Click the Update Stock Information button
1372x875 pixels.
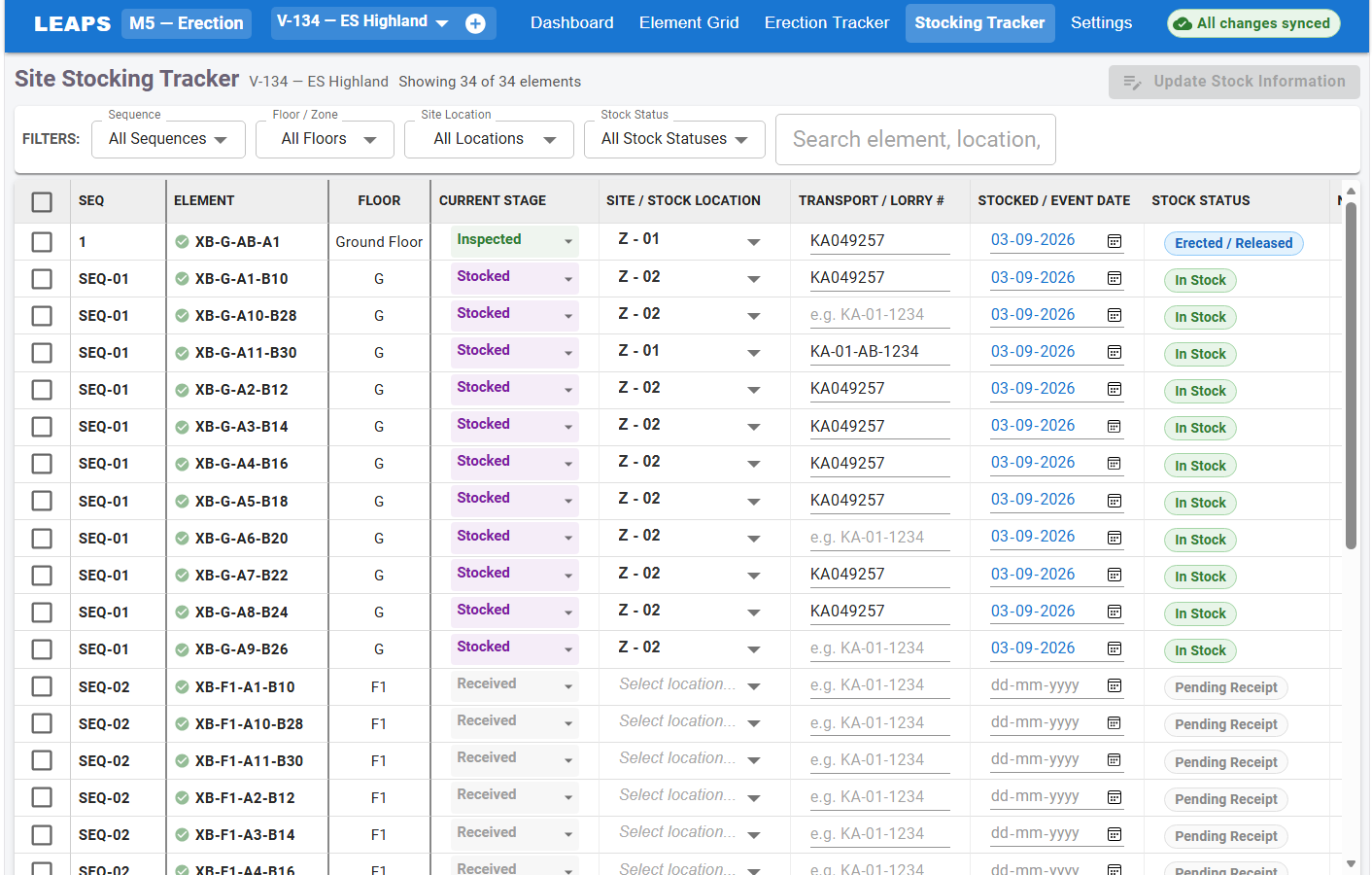pyautogui.click(x=1234, y=82)
